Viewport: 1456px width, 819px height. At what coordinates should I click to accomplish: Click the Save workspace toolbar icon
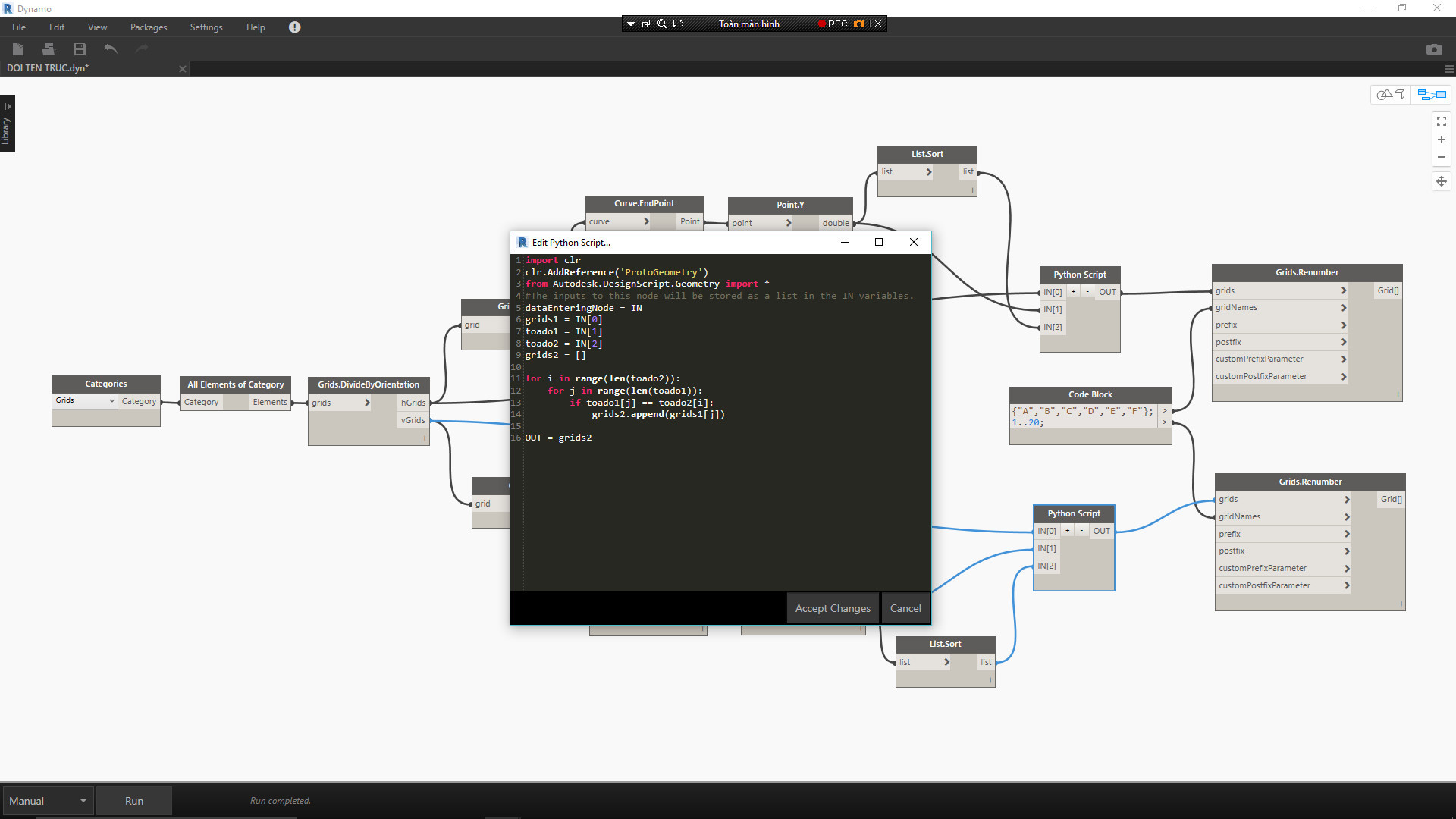pyautogui.click(x=80, y=49)
